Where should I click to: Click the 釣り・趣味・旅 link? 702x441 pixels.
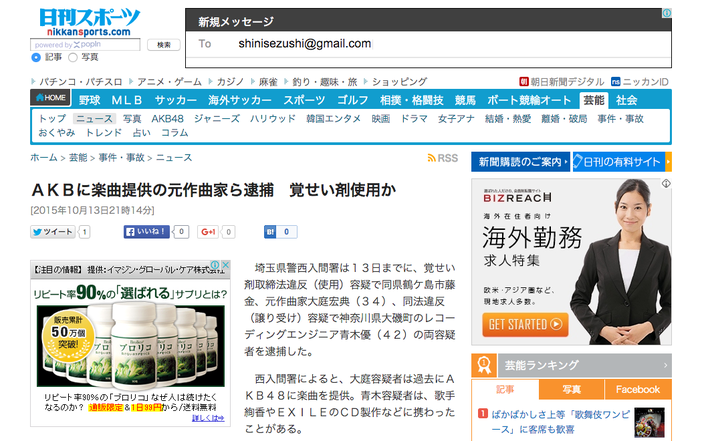click(325, 82)
